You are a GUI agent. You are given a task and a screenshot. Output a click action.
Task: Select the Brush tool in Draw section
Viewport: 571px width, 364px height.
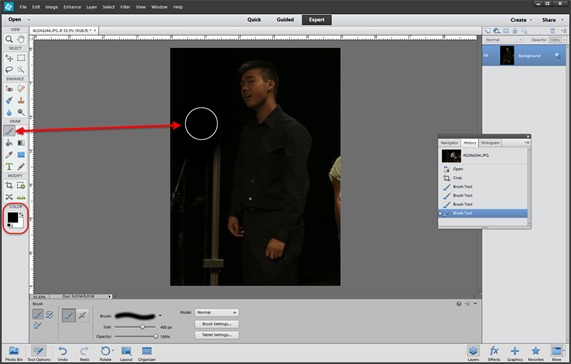pyautogui.click(x=9, y=130)
